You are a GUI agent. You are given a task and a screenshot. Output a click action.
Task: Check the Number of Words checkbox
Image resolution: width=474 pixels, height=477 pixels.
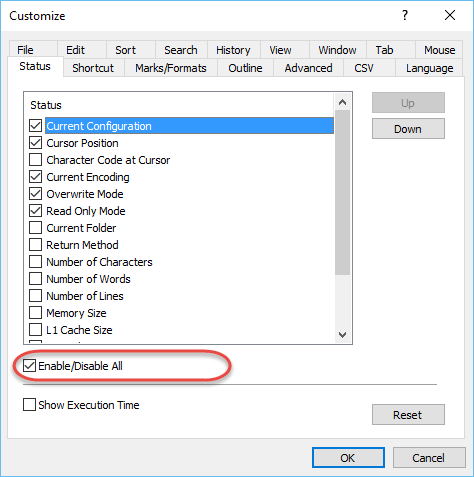(35, 279)
